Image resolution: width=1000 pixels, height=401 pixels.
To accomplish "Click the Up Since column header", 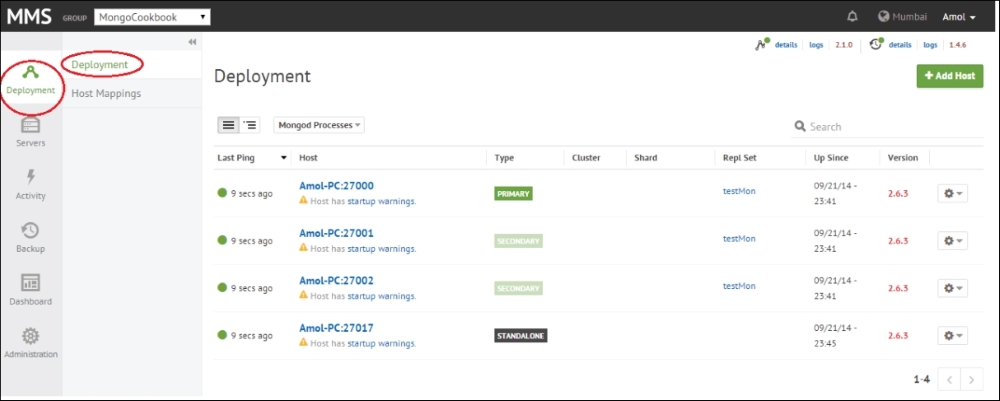I will pyautogui.click(x=830, y=157).
